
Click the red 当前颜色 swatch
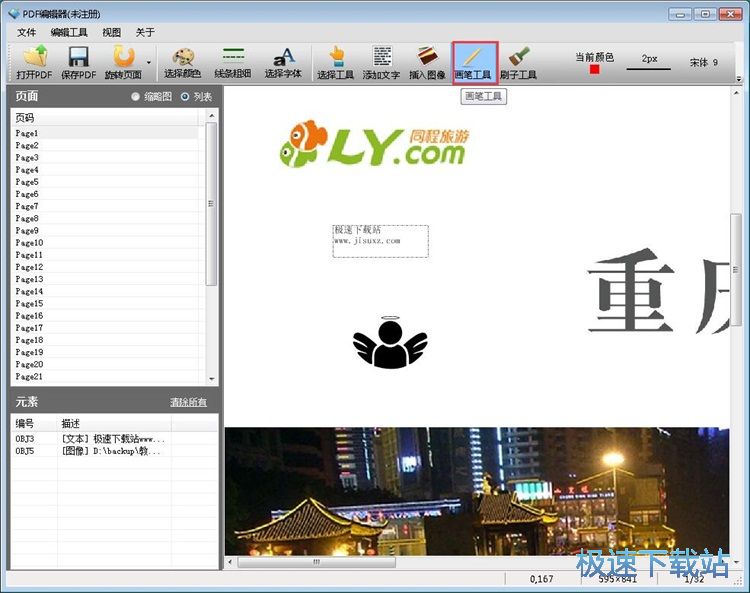tap(595, 70)
